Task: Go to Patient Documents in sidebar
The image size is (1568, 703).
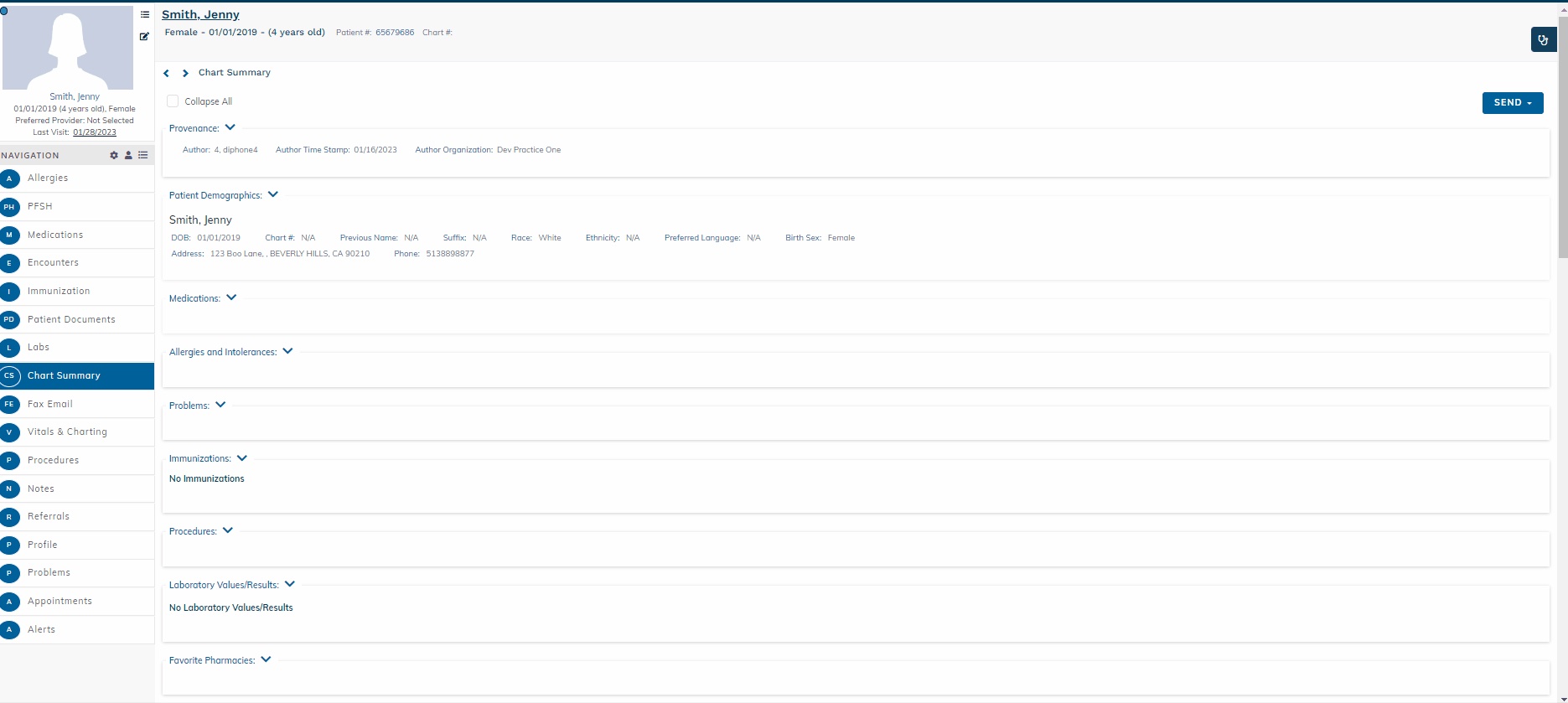Action: point(71,319)
